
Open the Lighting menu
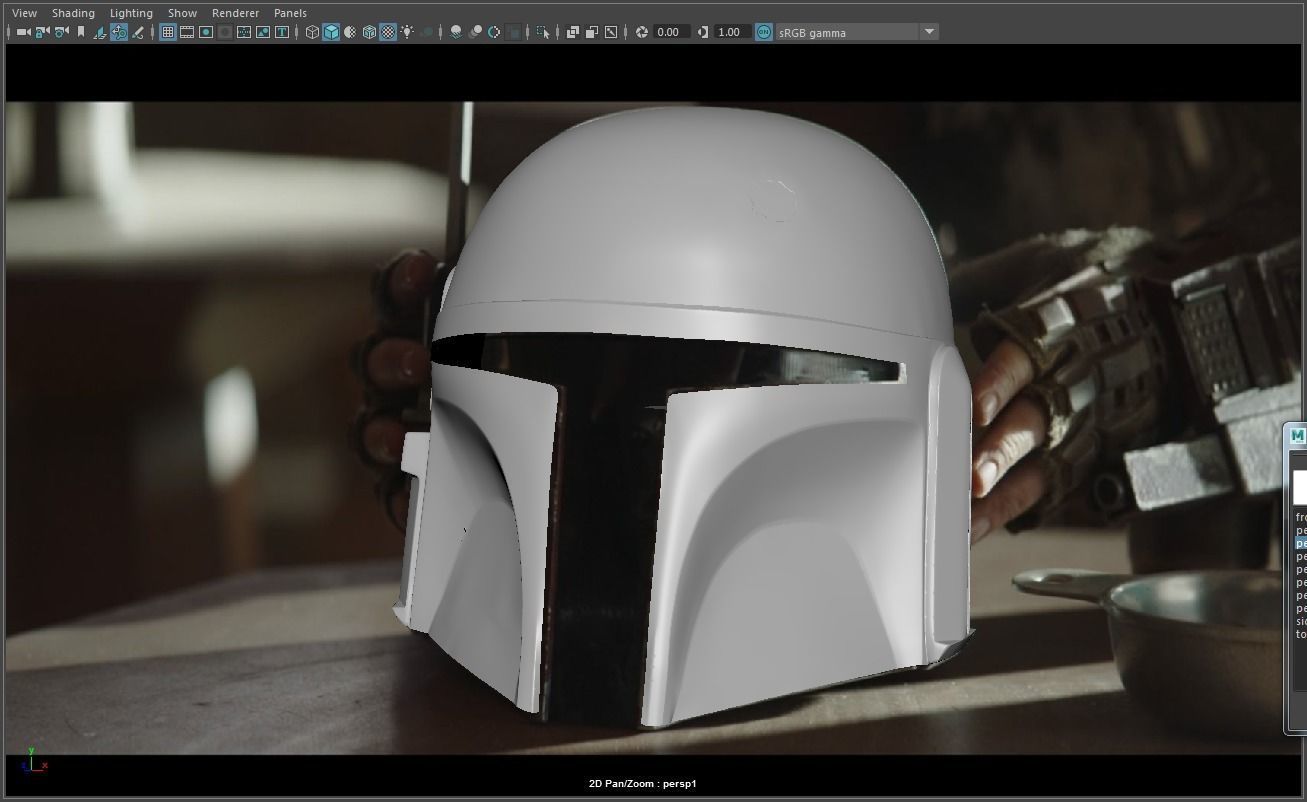[131, 13]
